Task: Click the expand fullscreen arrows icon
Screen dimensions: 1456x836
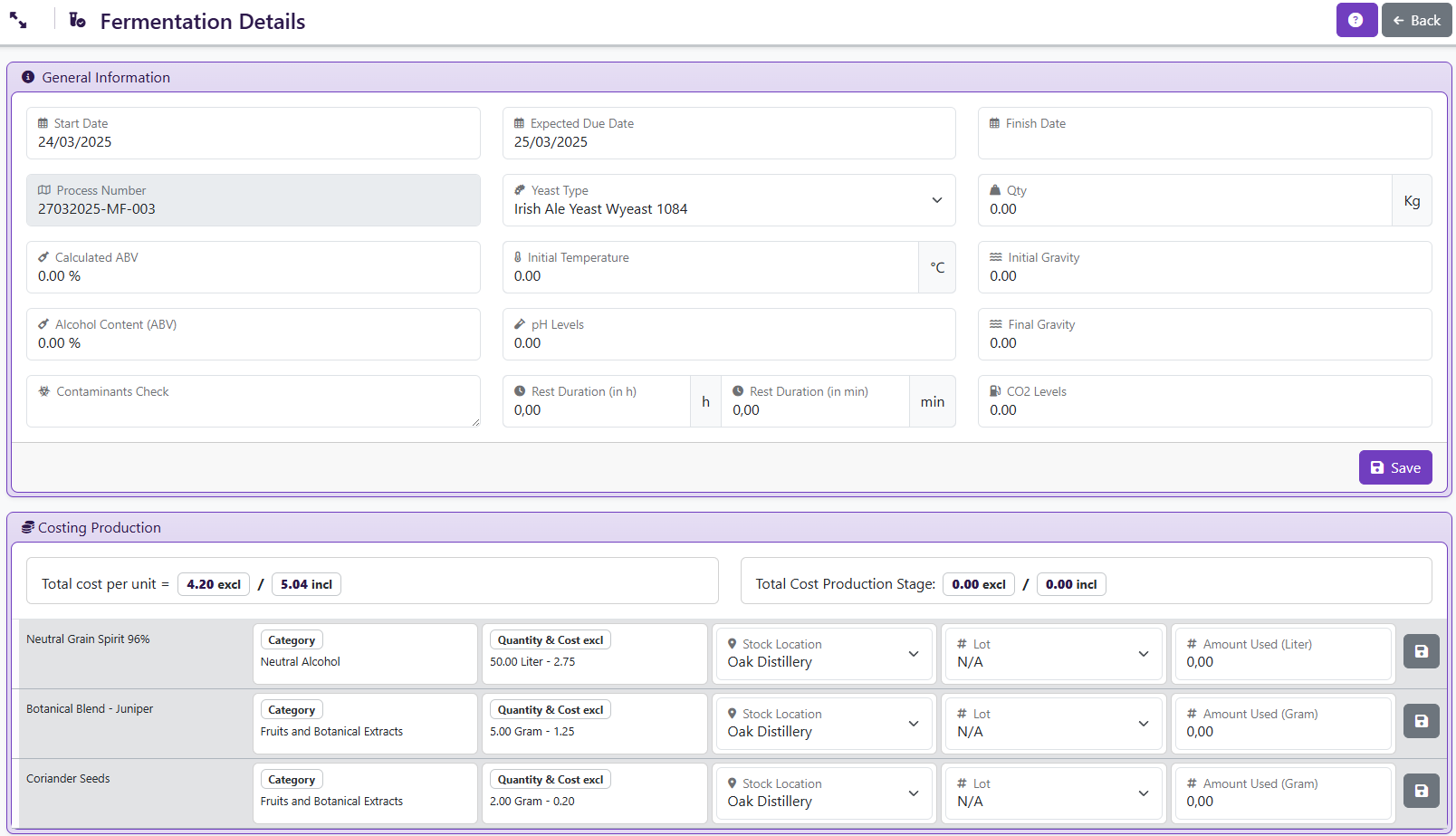Action: coord(18,20)
